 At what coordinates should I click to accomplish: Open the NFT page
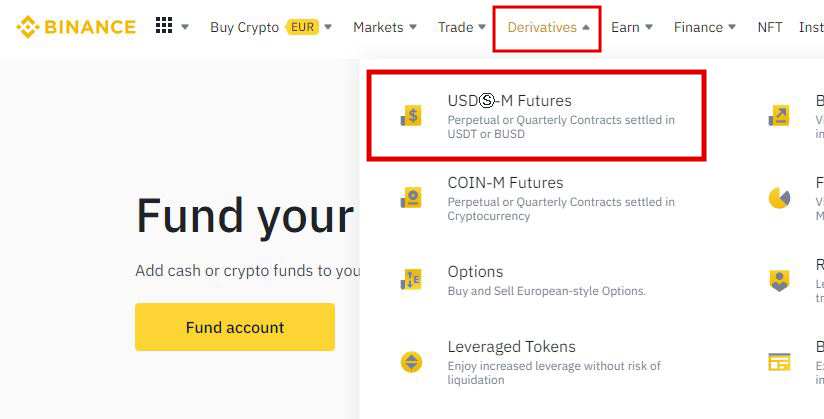click(770, 27)
